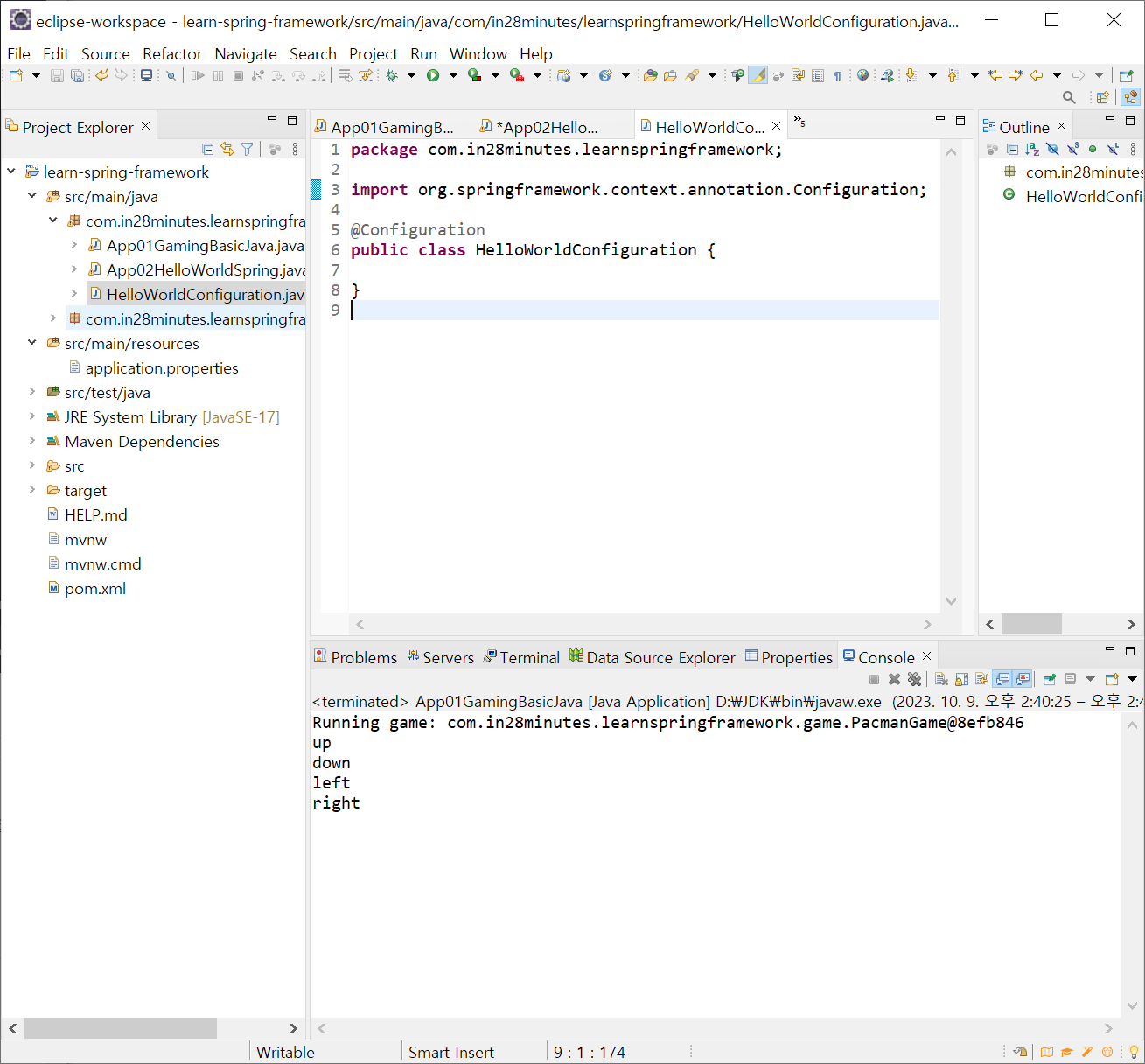Open the Navigate menu
Viewport: 1145px width, 1064px height.
(x=246, y=54)
